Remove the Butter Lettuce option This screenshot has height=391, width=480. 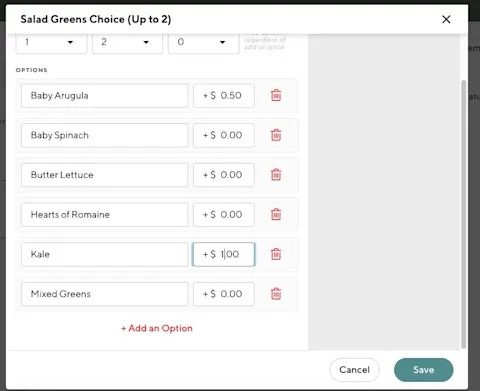276,175
